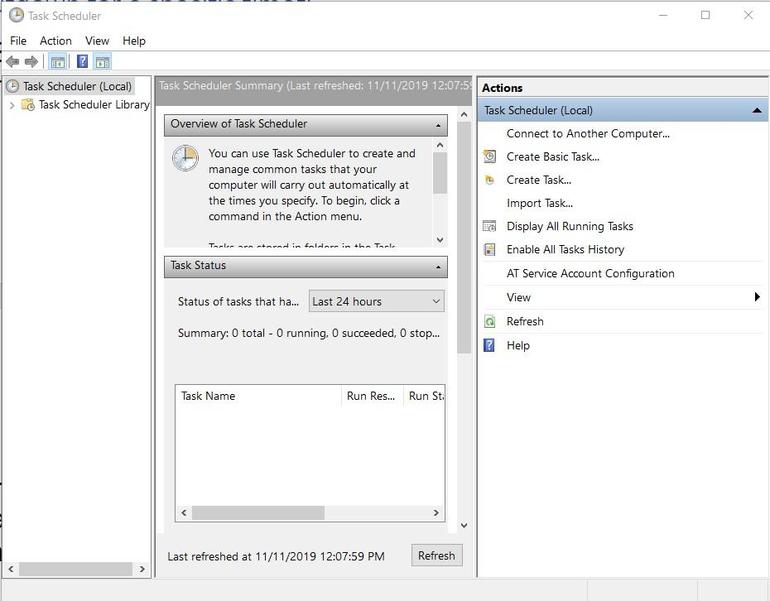Click the tree pane horizontal scrollbar left arrow

click(11, 569)
